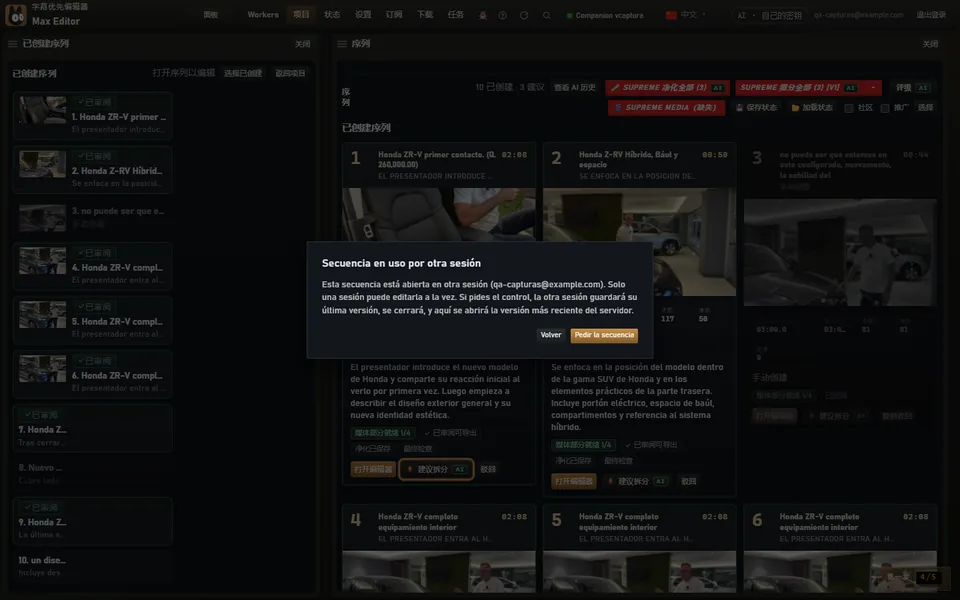Click the AI badge on the 评级 button
This screenshot has width=960, height=600.
[923, 88]
